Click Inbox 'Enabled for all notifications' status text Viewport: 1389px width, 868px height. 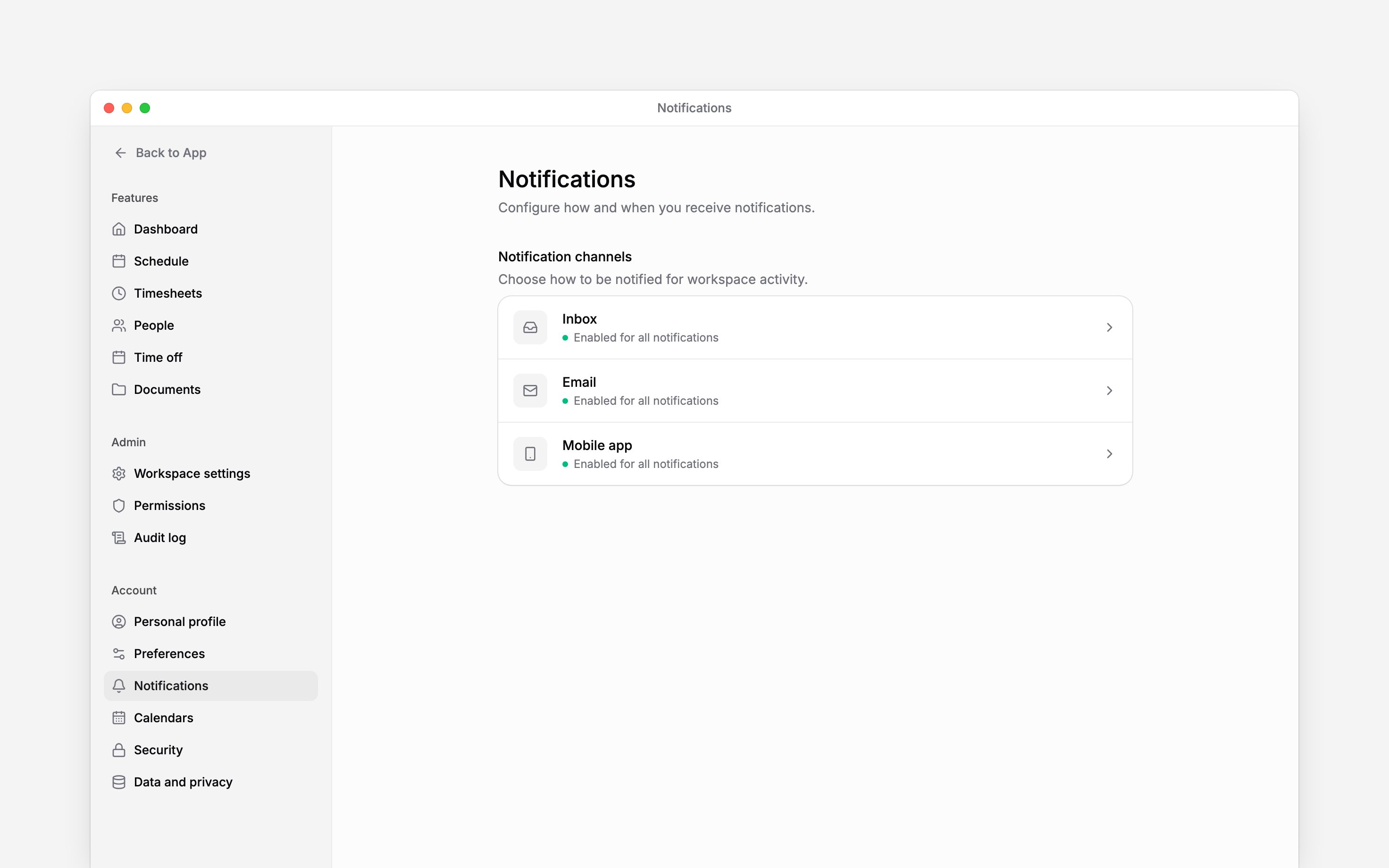(x=646, y=338)
